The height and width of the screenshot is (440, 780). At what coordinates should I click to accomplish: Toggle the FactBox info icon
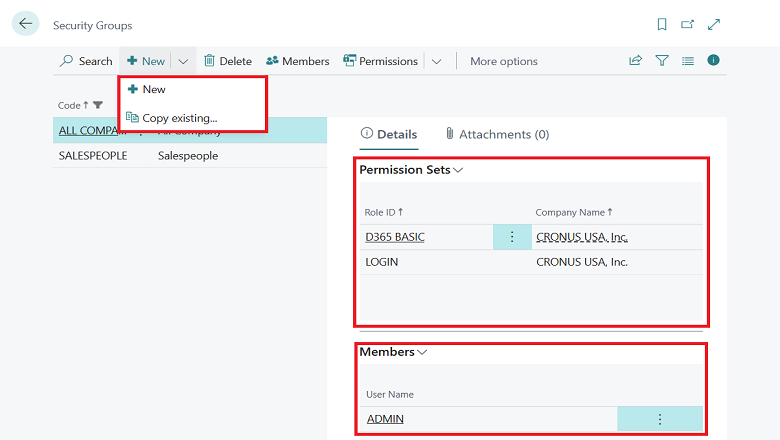click(x=713, y=60)
